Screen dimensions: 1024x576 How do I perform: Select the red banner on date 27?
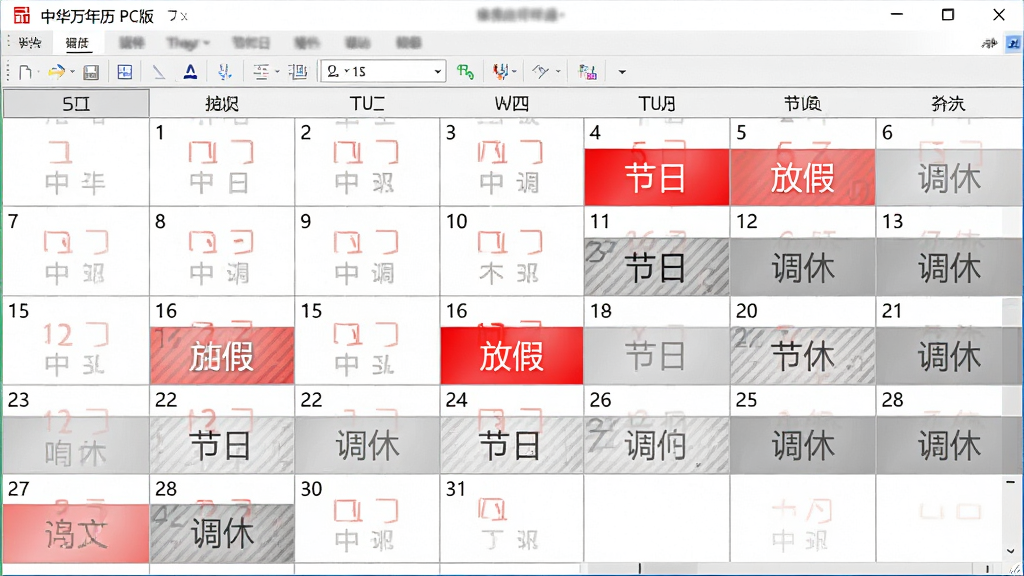click(76, 534)
